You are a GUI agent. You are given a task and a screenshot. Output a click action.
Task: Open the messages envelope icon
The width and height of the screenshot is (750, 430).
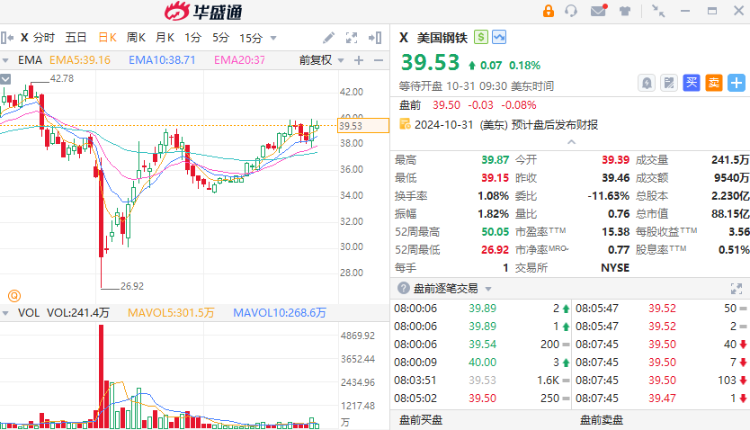598,11
